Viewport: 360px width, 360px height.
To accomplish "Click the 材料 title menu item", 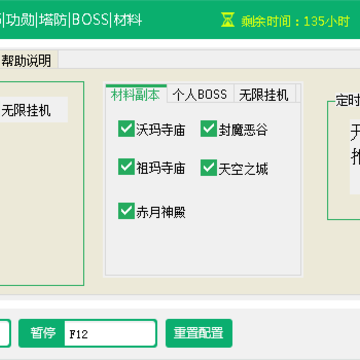I will [x=128, y=20].
